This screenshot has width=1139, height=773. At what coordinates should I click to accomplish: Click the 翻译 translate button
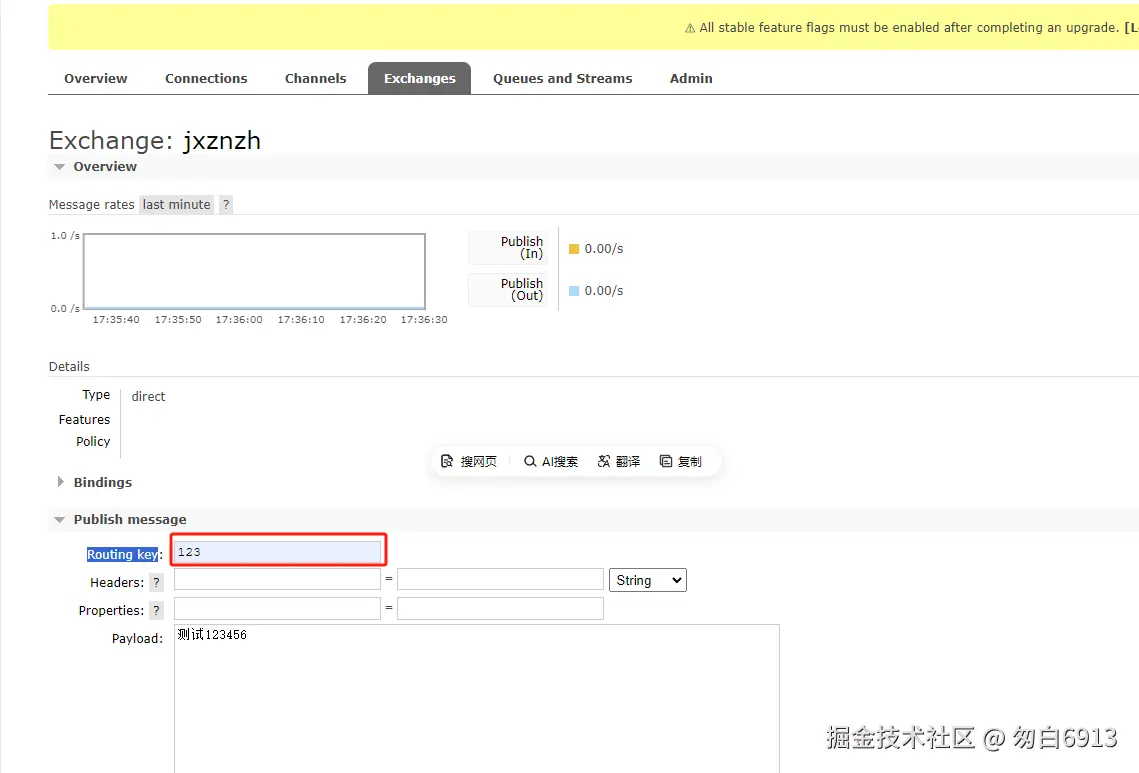(619, 461)
